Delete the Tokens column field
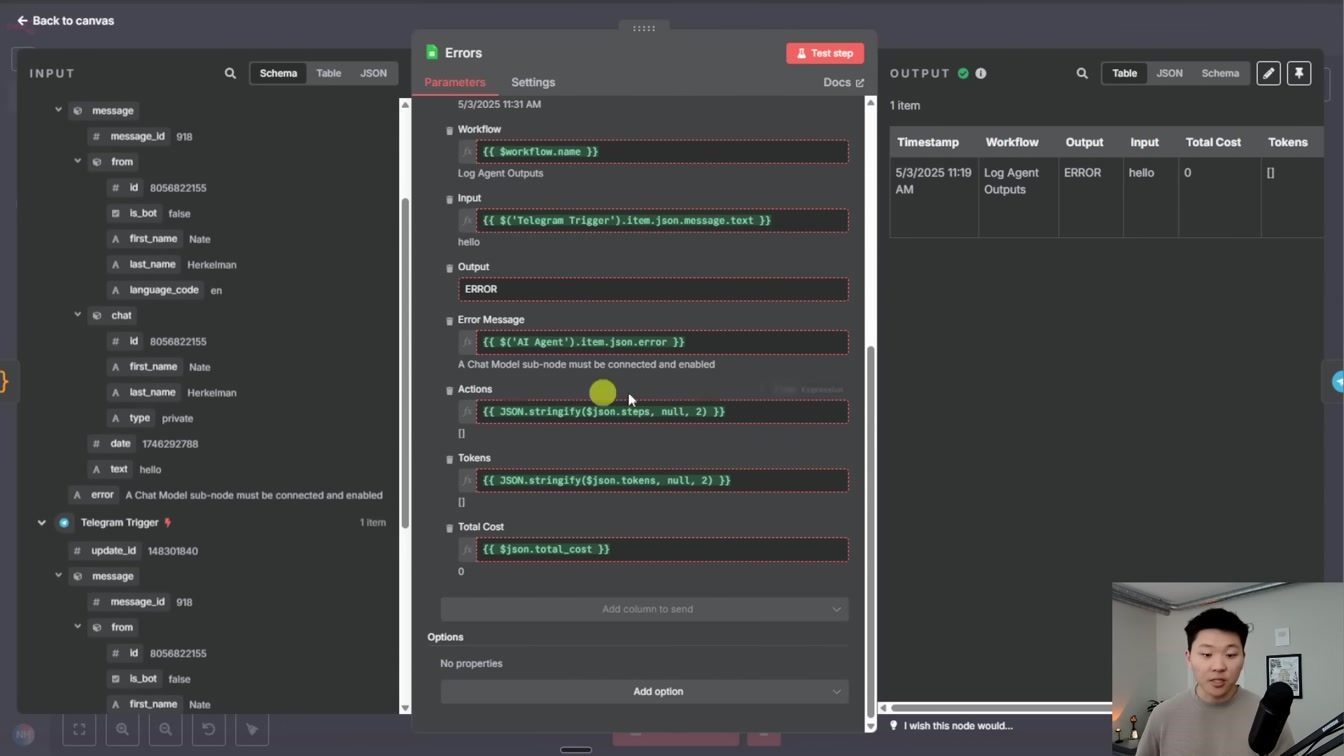 click(449, 459)
